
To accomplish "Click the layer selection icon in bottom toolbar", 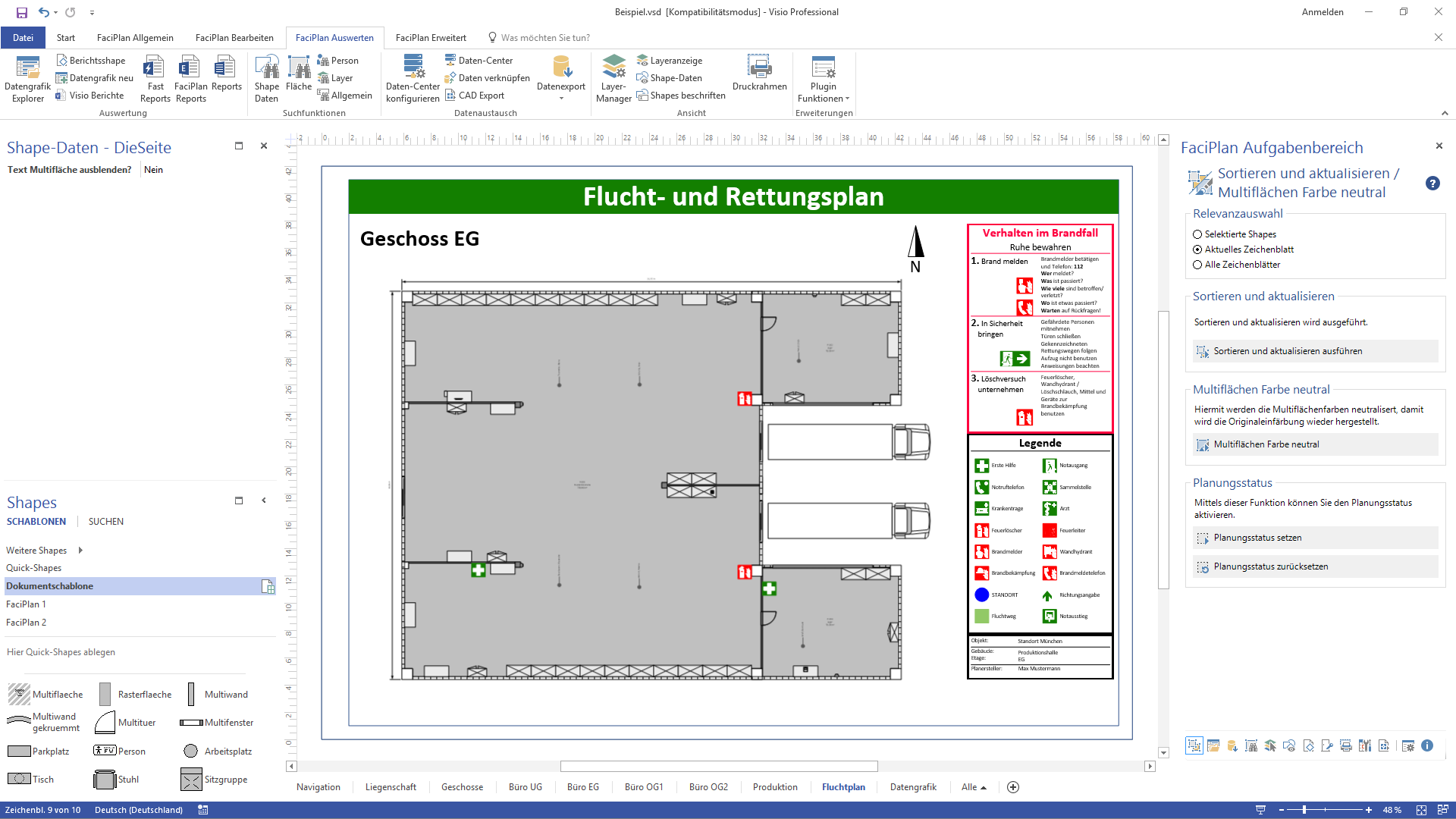I will pos(1270,746).
